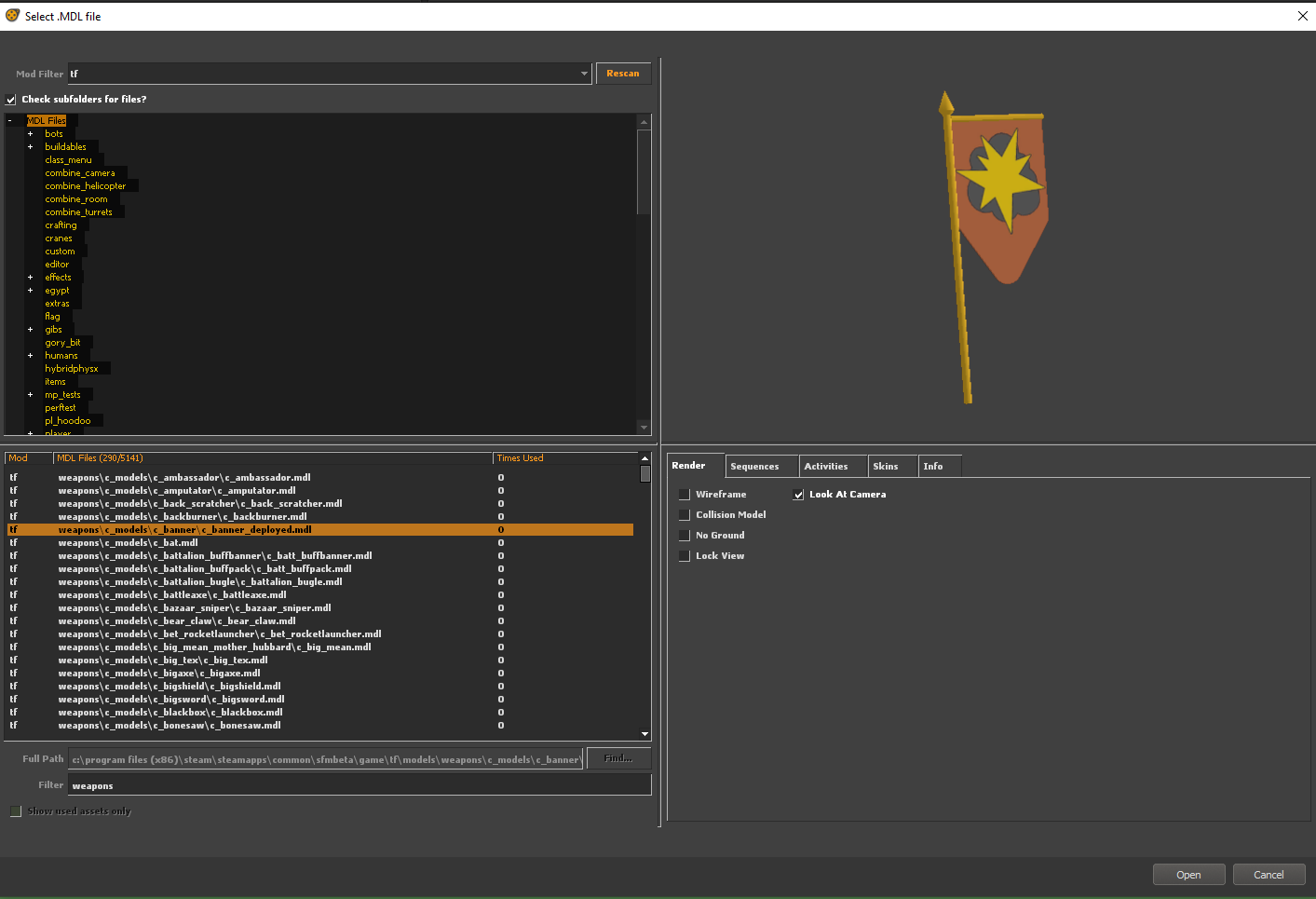Open the Skins tab

click(x=893, y=466)
